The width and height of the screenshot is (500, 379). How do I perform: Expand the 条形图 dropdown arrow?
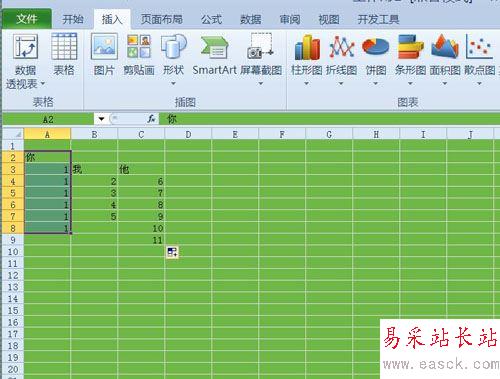click(410, 83)
